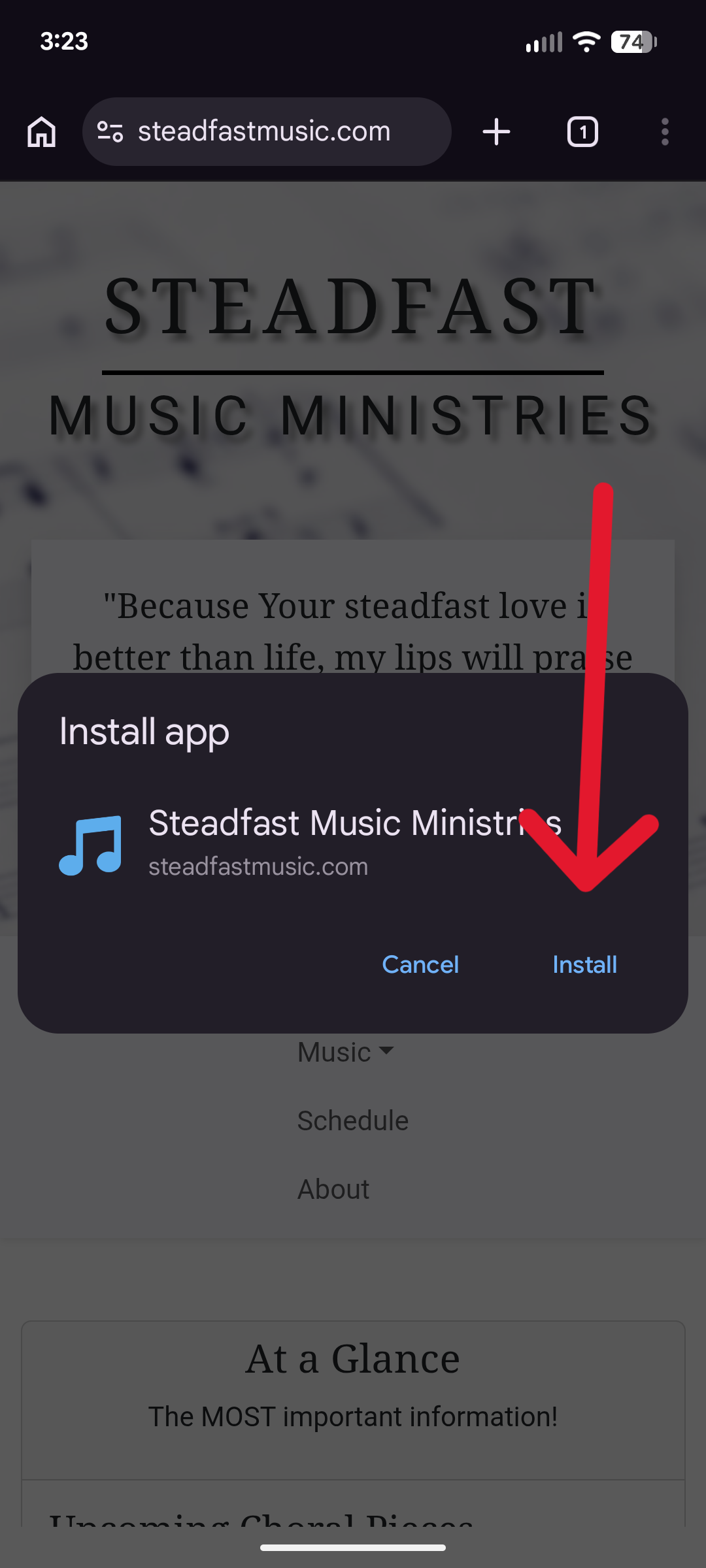
Task: Tap the At a Glance card heading
Action: [353, 1359]
